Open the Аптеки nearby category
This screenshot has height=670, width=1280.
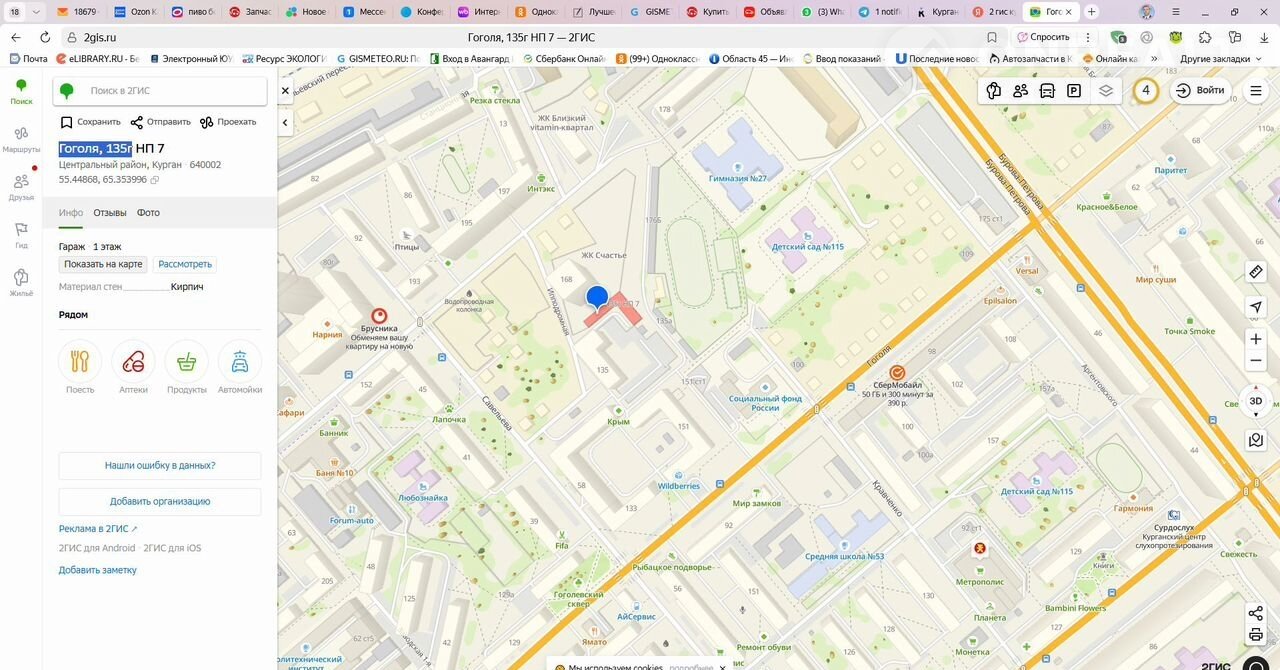pyautogui.click(x=133, y=367)
